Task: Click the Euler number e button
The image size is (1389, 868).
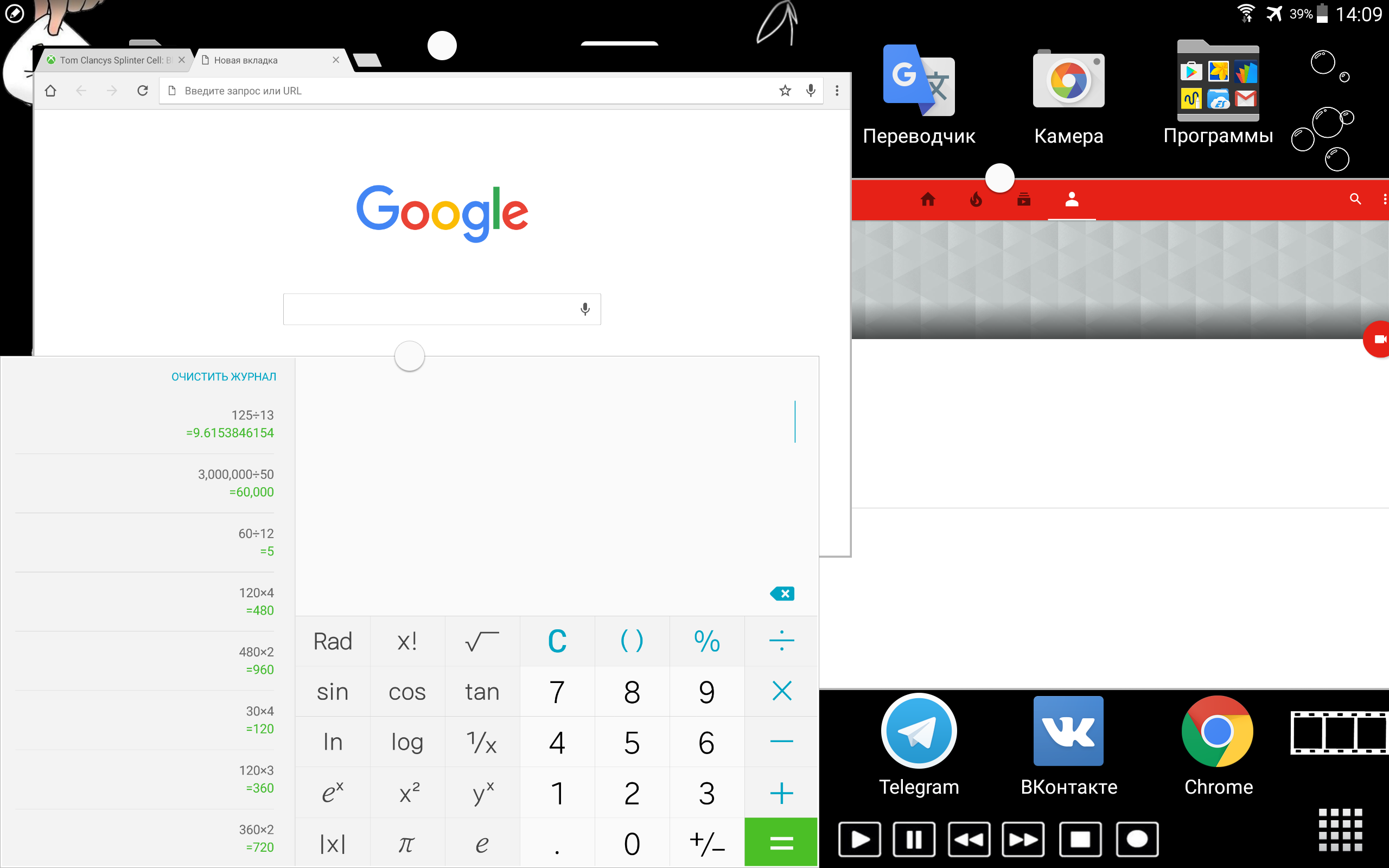Action: pyautogui.click(x=480, y=842)
